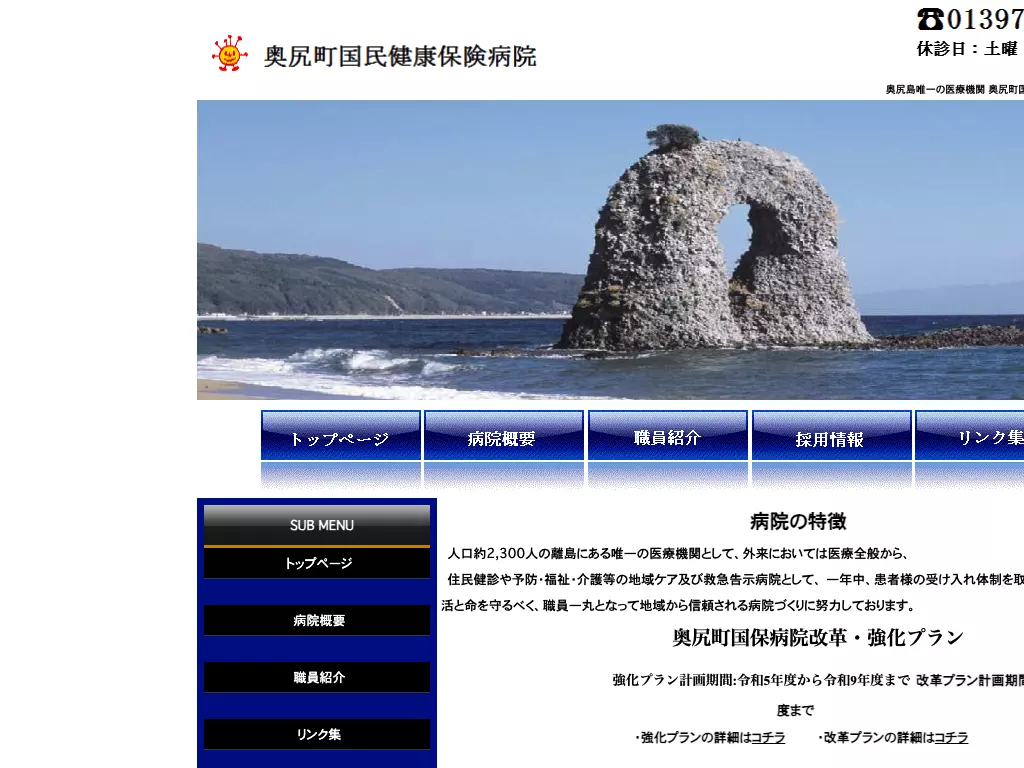Viewport: 1024px width, 768px height.
Task: Click the orange sun mascot logo
Action: tap(229, 54)
